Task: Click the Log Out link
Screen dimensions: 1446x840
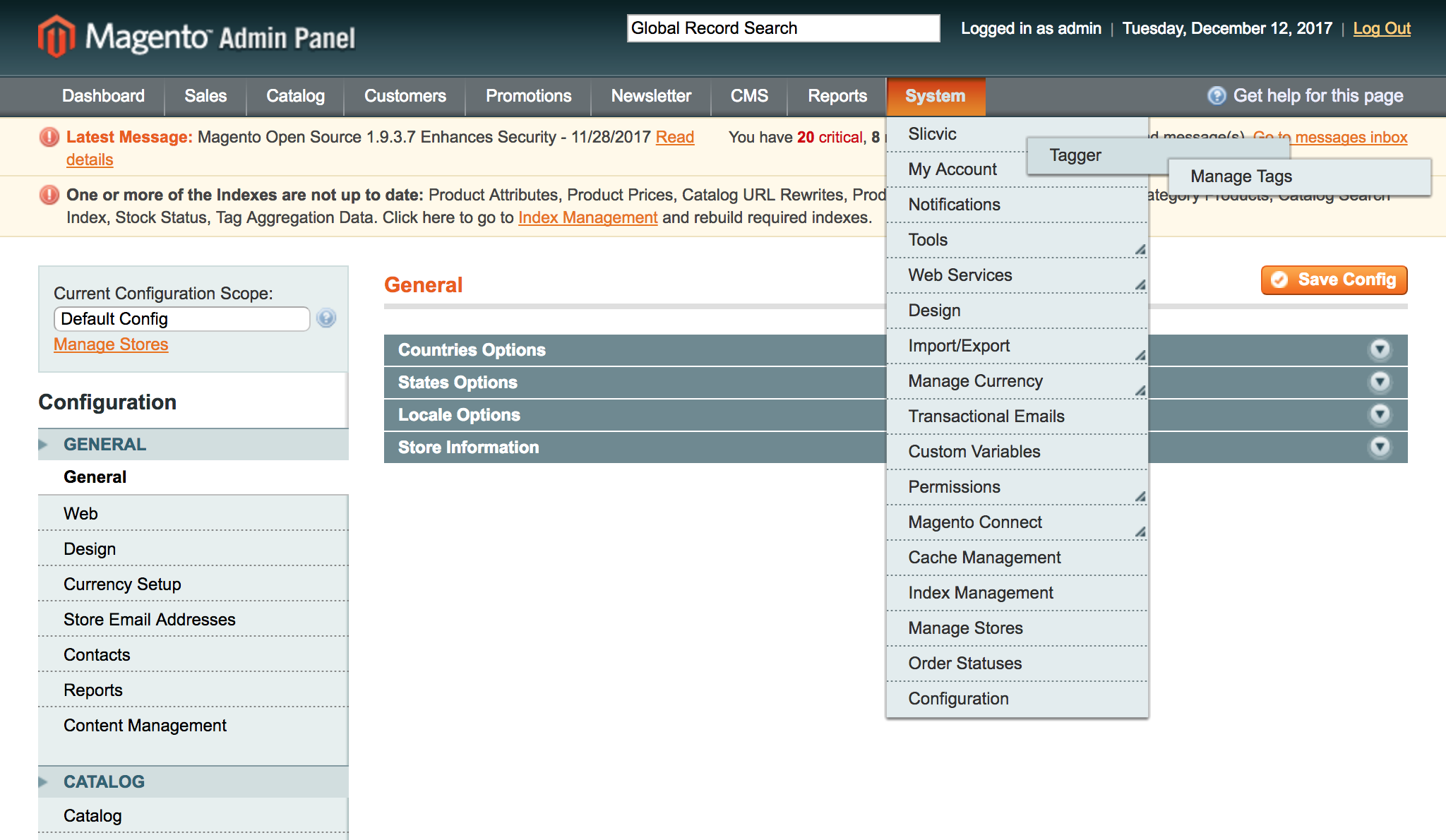Action: [1381, 28]
